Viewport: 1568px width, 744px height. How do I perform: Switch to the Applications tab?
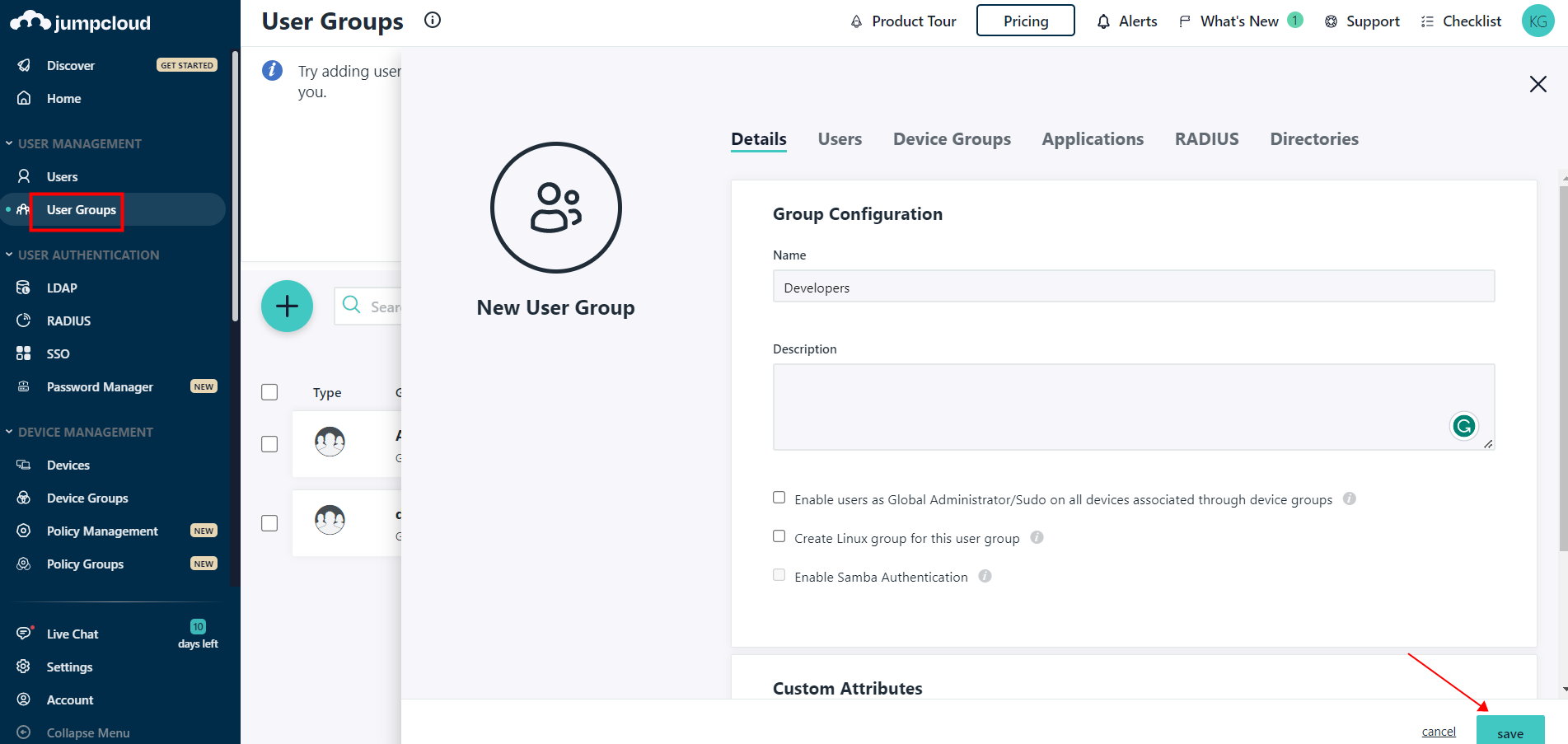click(1093, 139)
